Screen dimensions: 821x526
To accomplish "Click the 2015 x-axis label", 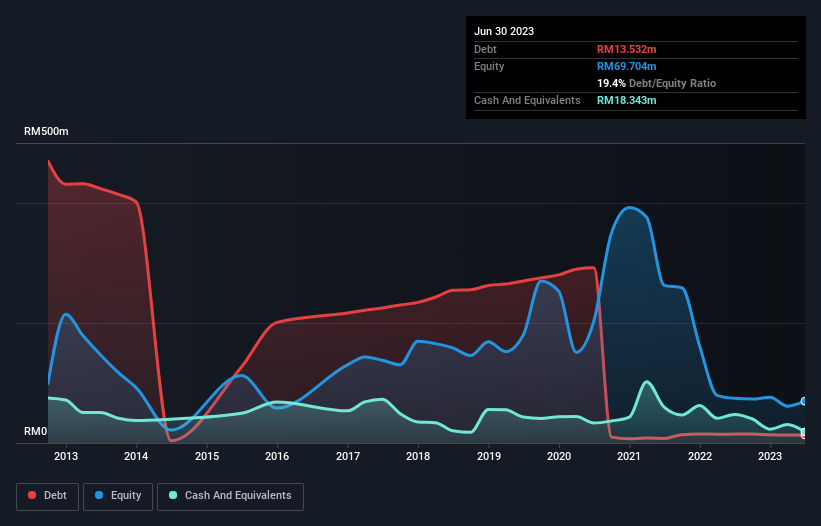I will coord(207,456).
